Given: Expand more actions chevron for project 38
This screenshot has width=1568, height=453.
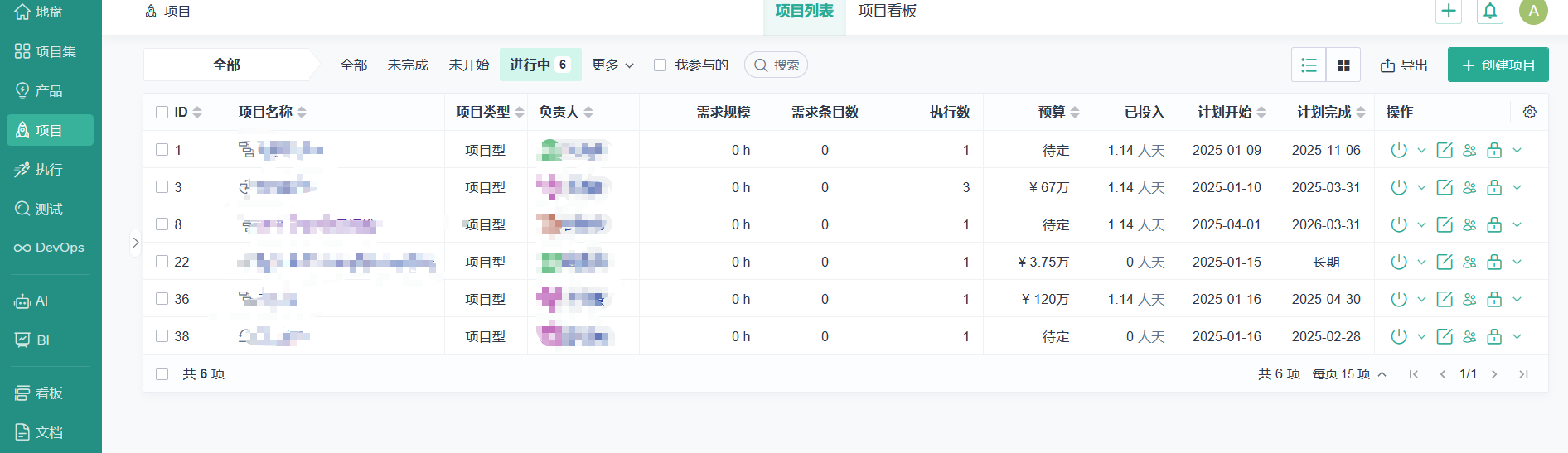Looking at the screenshot, I should point(1517,336).
